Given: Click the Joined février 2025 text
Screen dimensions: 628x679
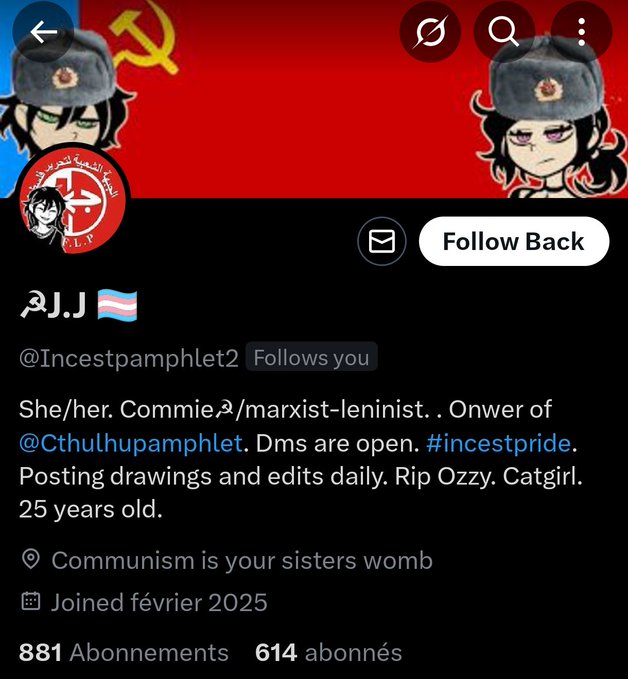Looking at the screenshot, I should pyautogui.click(x=159, y=602).
